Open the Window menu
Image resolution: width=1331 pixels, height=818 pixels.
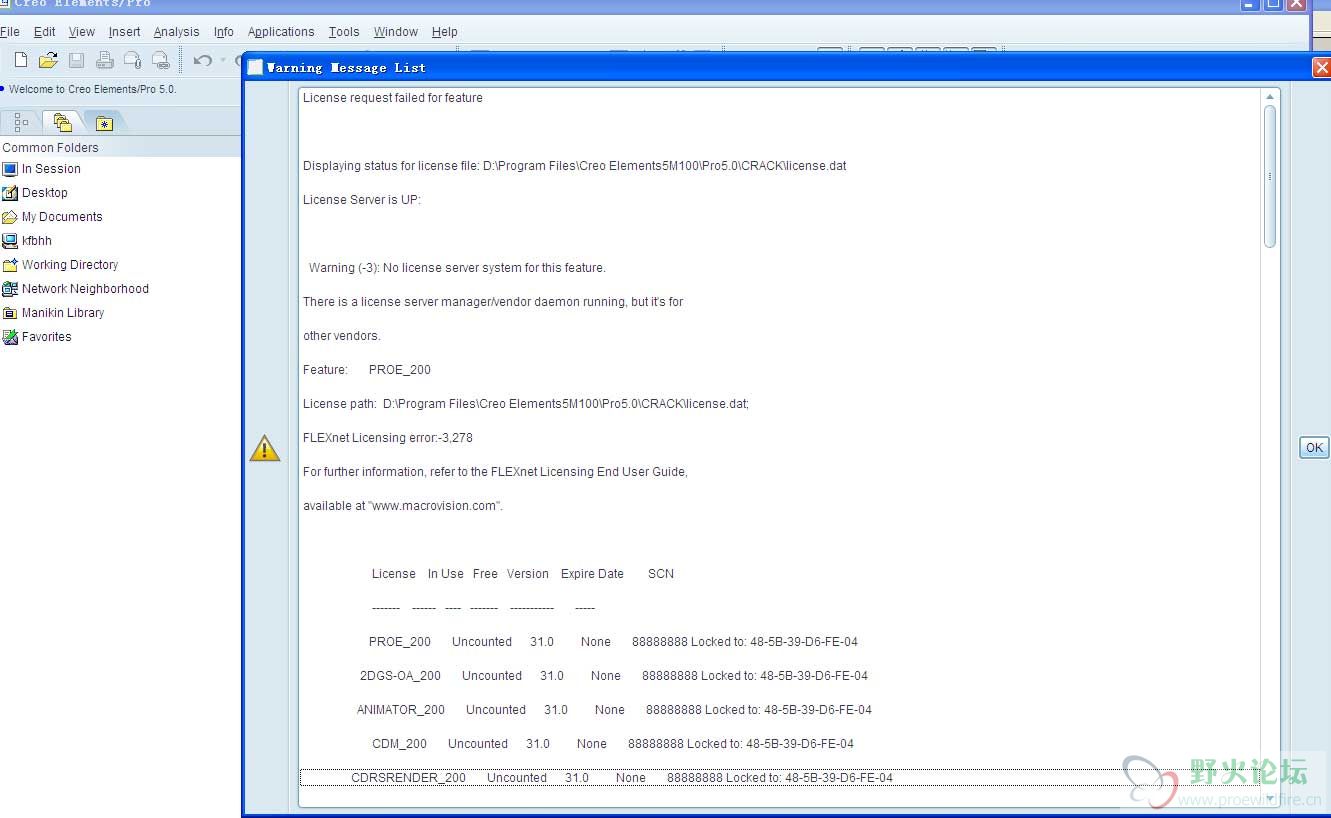(396, 32)
